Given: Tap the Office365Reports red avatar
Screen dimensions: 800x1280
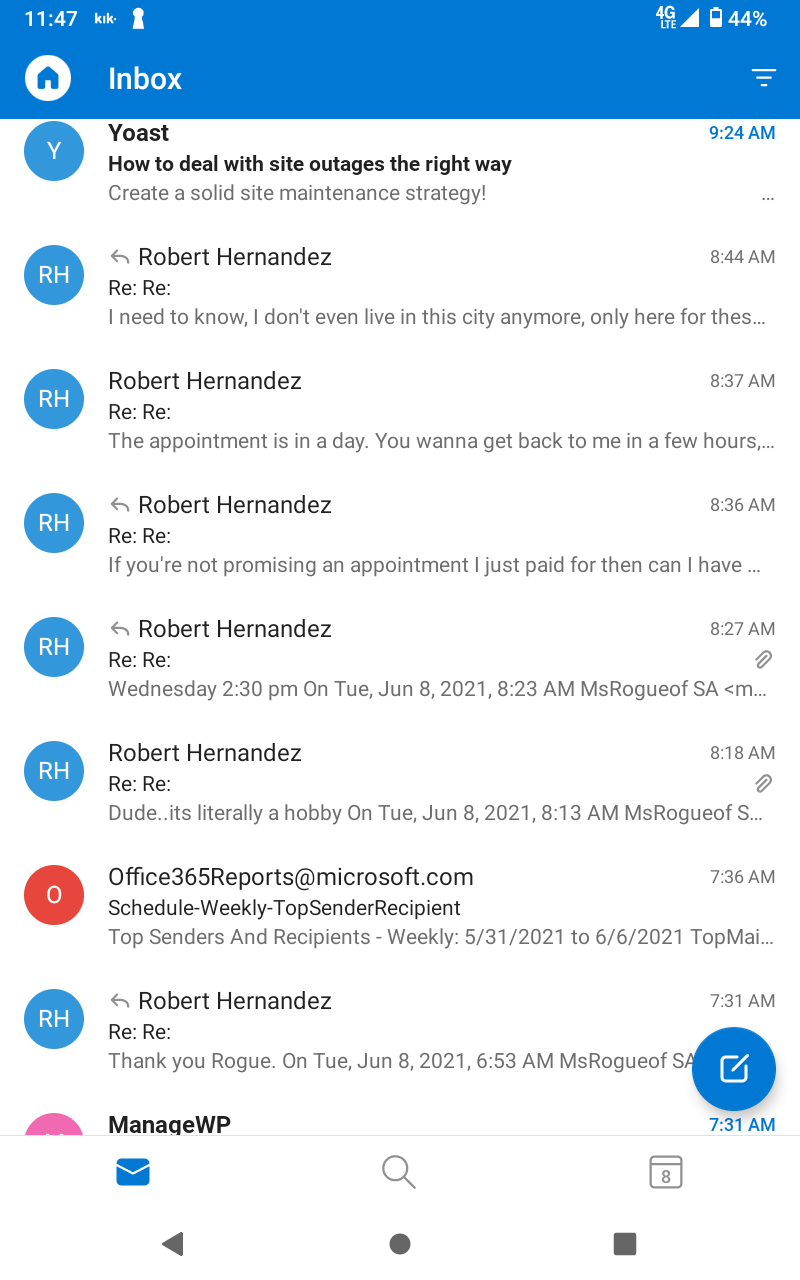Looking at the screenshot, I should click(x=54, y=895).
